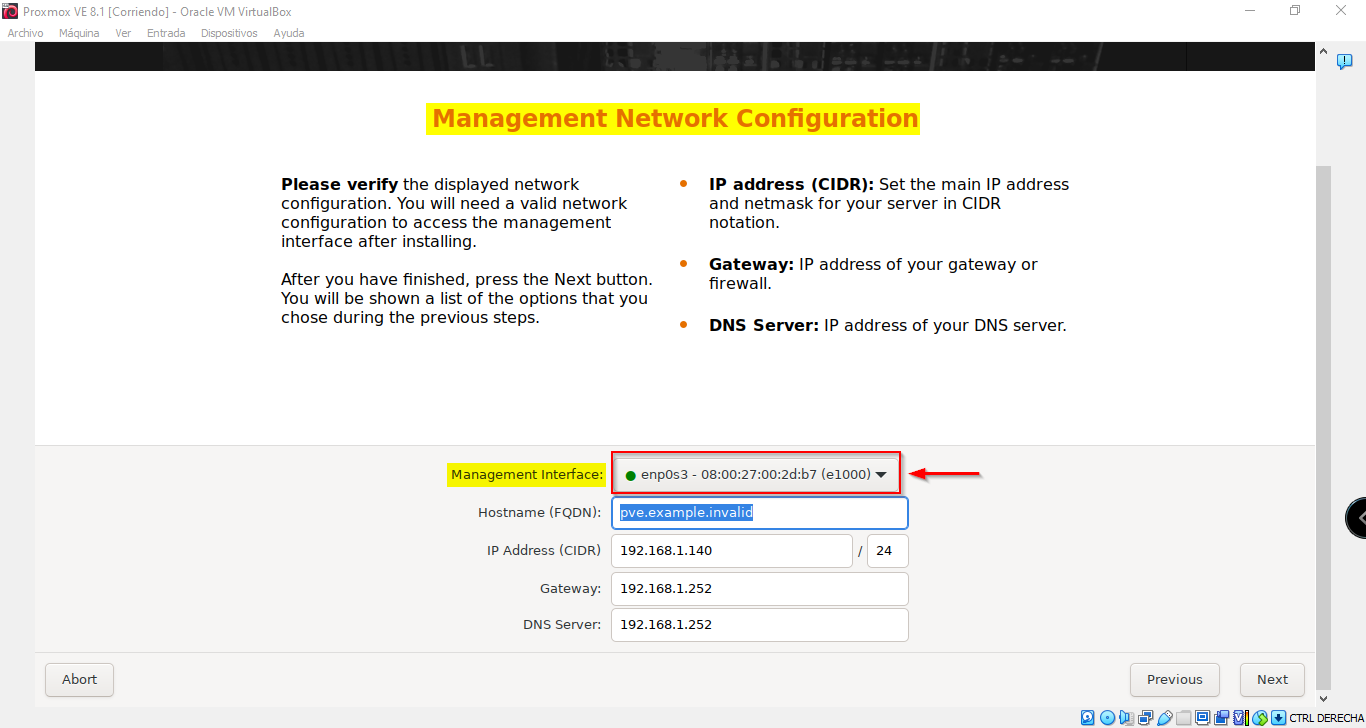This screenshot has width=1366, height=728.
Task: Click the Abort button
Action: [79, 680]
